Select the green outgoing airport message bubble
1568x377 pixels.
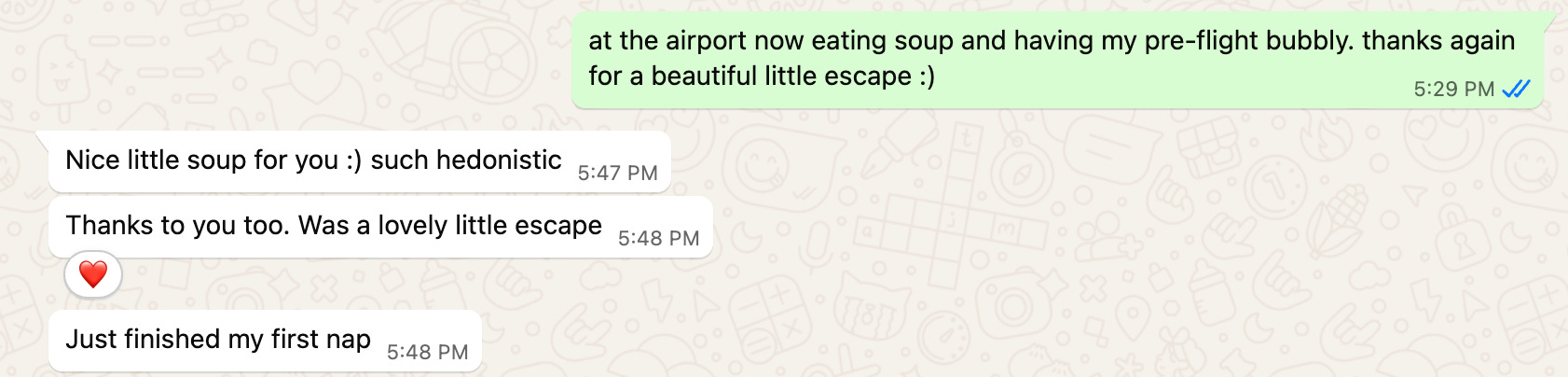1057,60
